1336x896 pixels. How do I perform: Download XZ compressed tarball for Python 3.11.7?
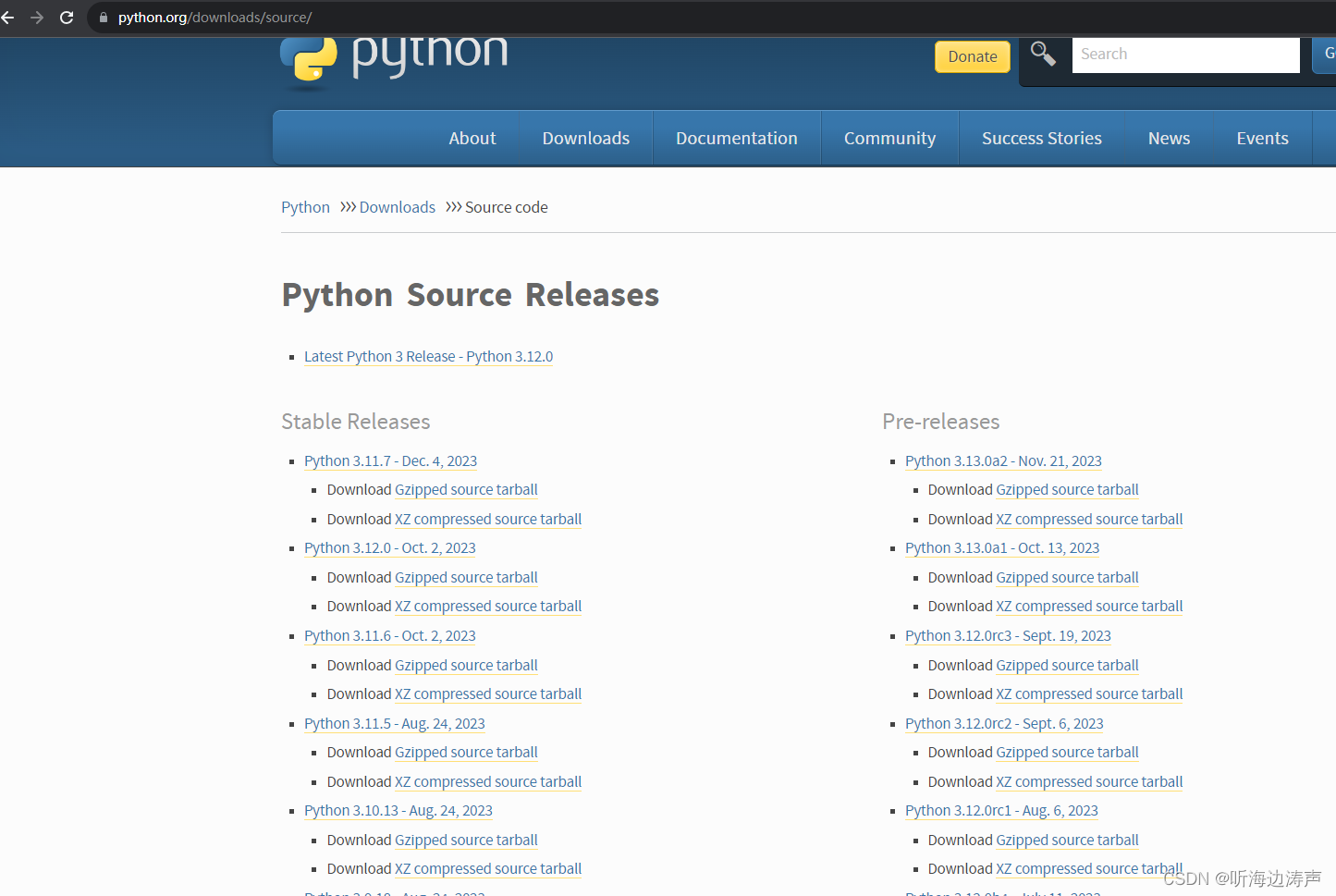click(x=488, y=519)
